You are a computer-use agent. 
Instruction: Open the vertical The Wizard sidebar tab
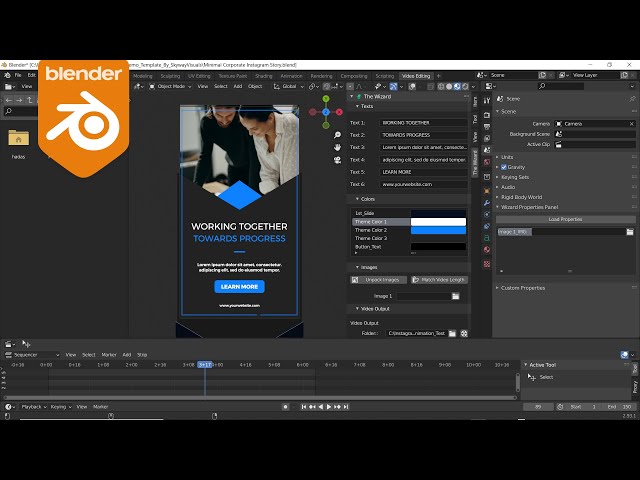point(475,163)
